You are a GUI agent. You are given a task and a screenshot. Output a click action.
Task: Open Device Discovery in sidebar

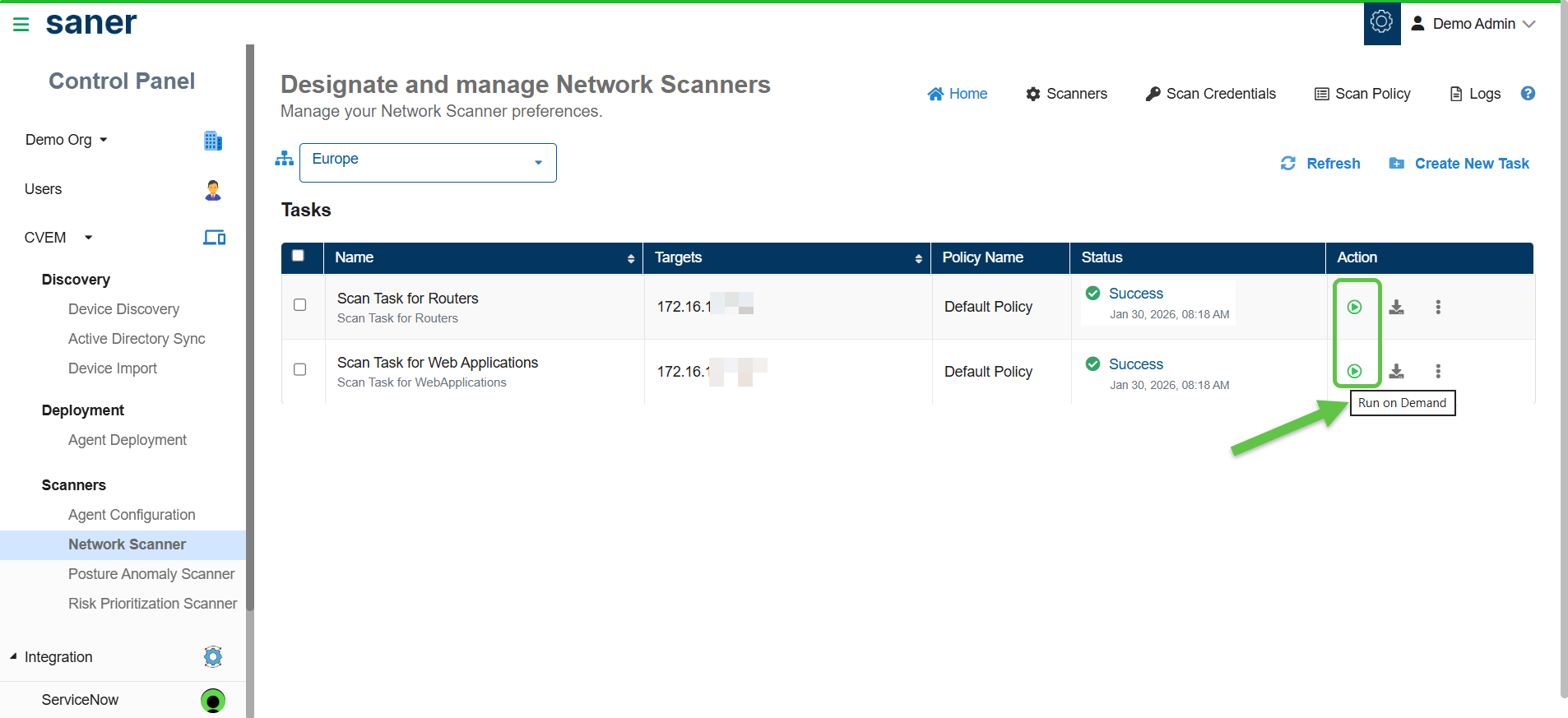click(123, 309)
